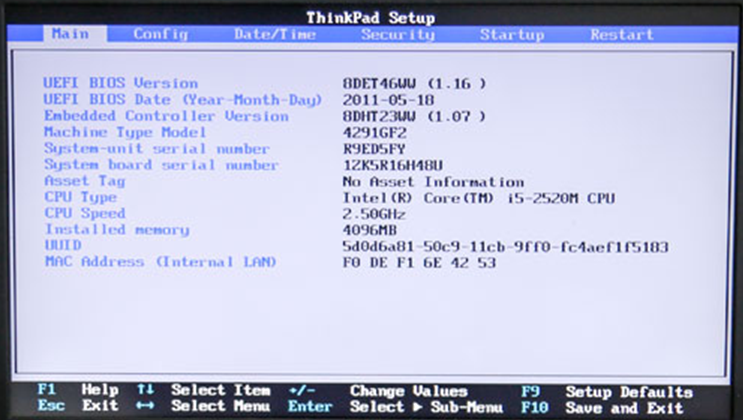Click the Select Menu legend text
Image resolution: width=743 pixels, height=420 pixels.
[221, 406]
